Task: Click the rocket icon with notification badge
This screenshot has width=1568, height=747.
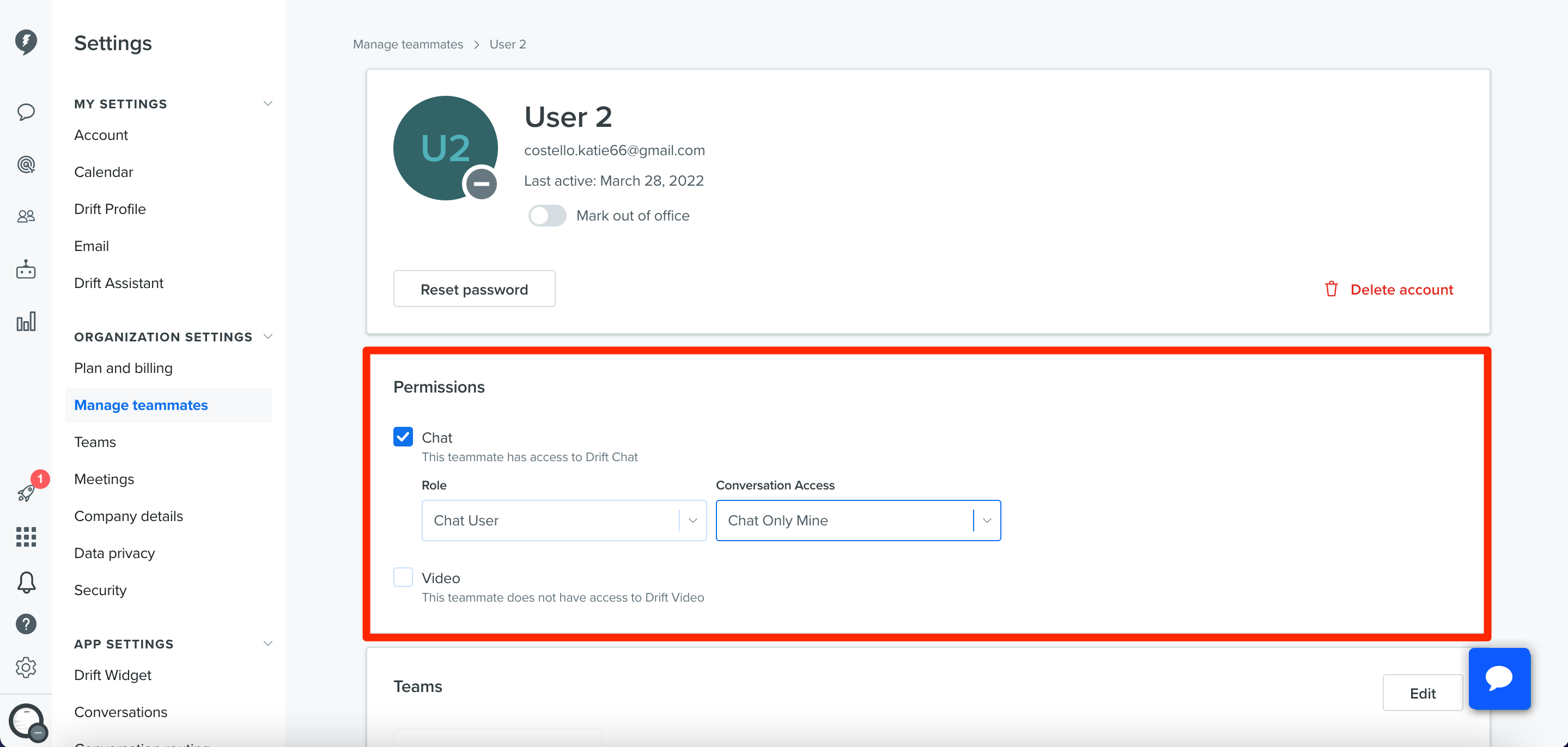Action: (27, 492)
